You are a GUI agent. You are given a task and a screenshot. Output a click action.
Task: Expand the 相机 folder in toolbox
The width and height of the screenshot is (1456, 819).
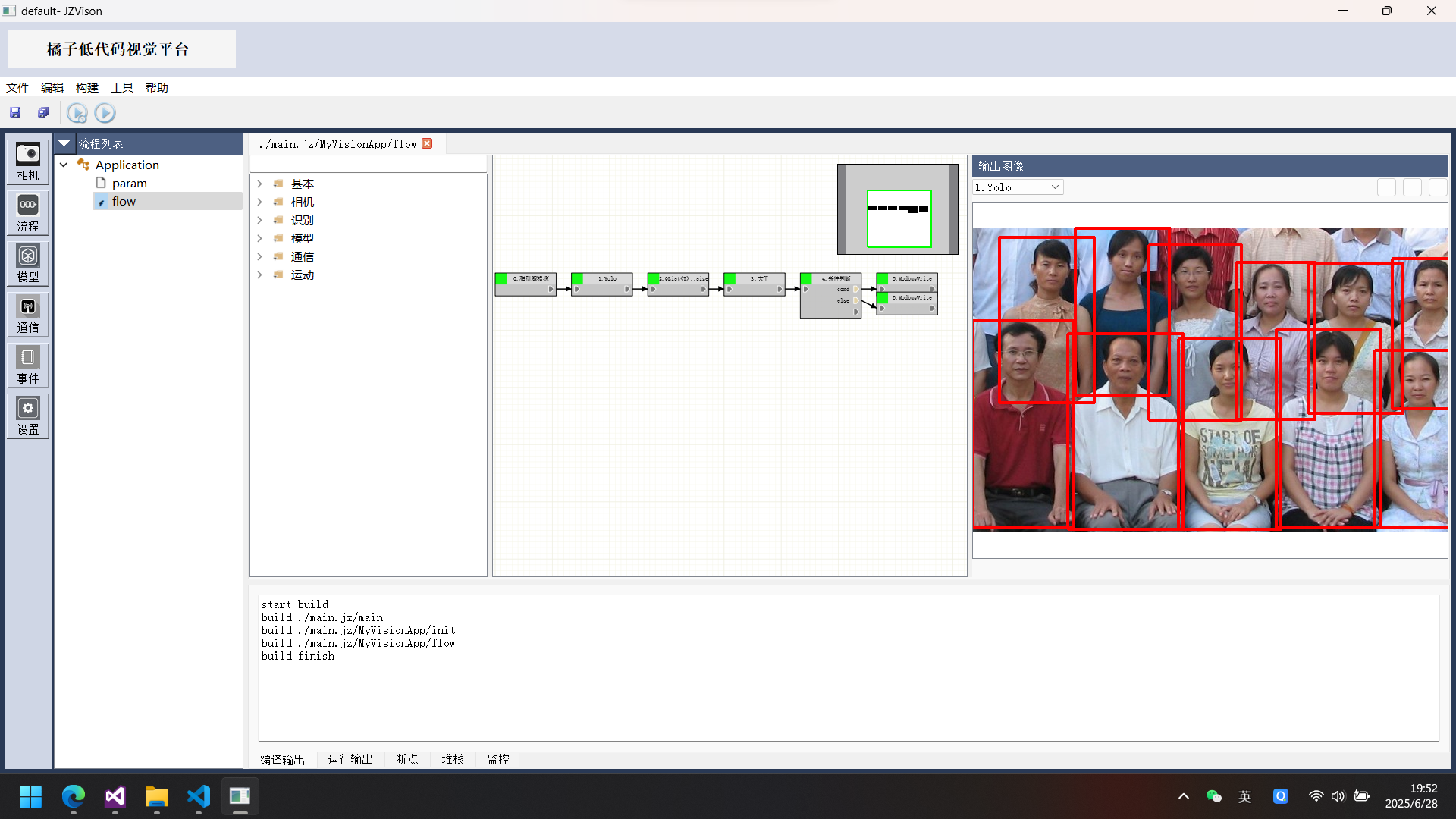pos(260,202)
